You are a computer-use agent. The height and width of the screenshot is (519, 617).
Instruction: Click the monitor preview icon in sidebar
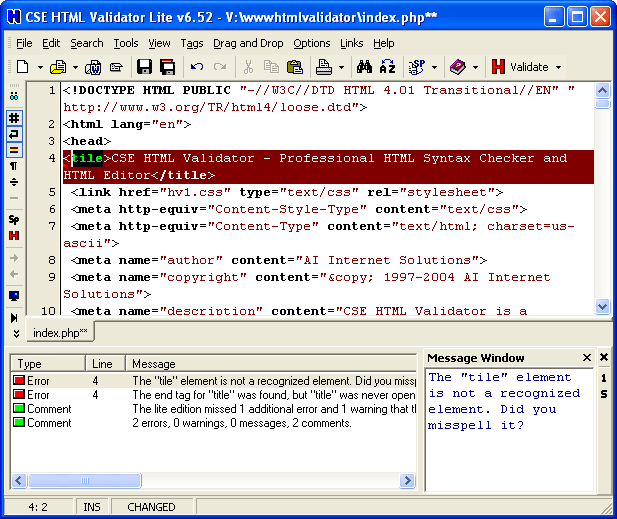14,296
